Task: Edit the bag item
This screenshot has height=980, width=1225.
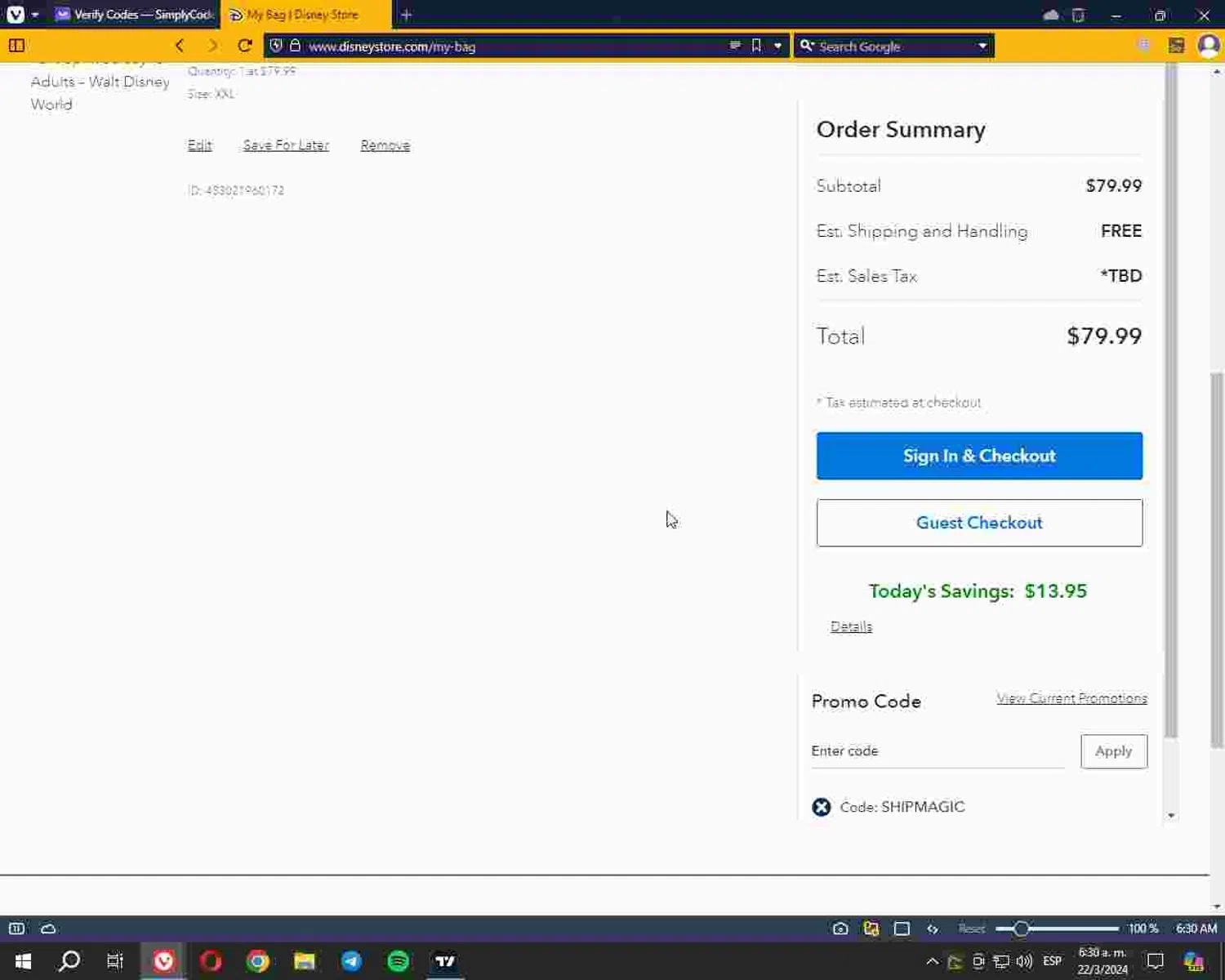Action: 199,145
